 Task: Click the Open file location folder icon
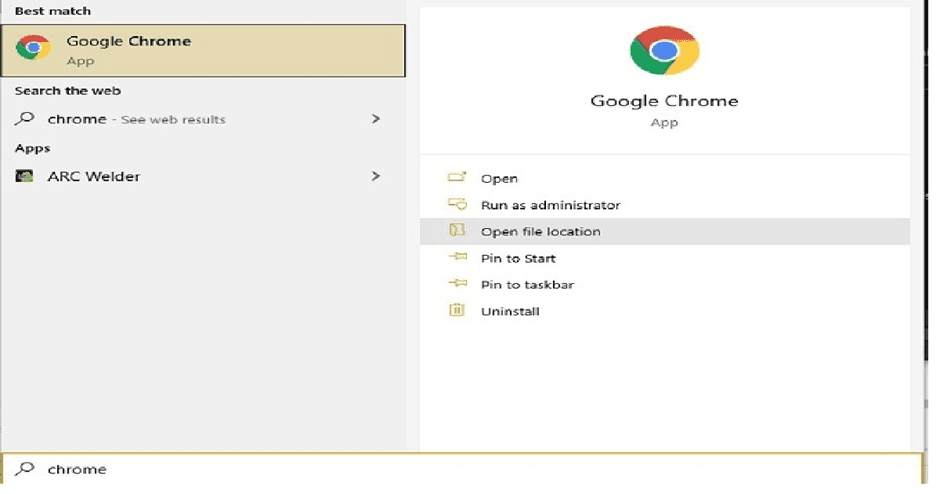pyautogui.click(x=457, y=230)
